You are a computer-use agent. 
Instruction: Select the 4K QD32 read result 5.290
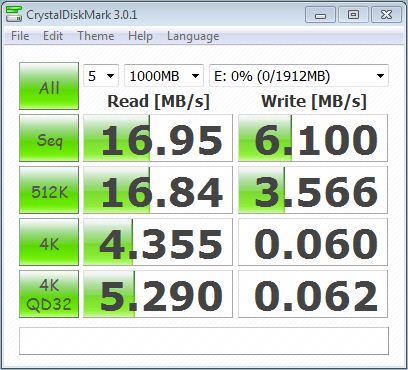158,294
